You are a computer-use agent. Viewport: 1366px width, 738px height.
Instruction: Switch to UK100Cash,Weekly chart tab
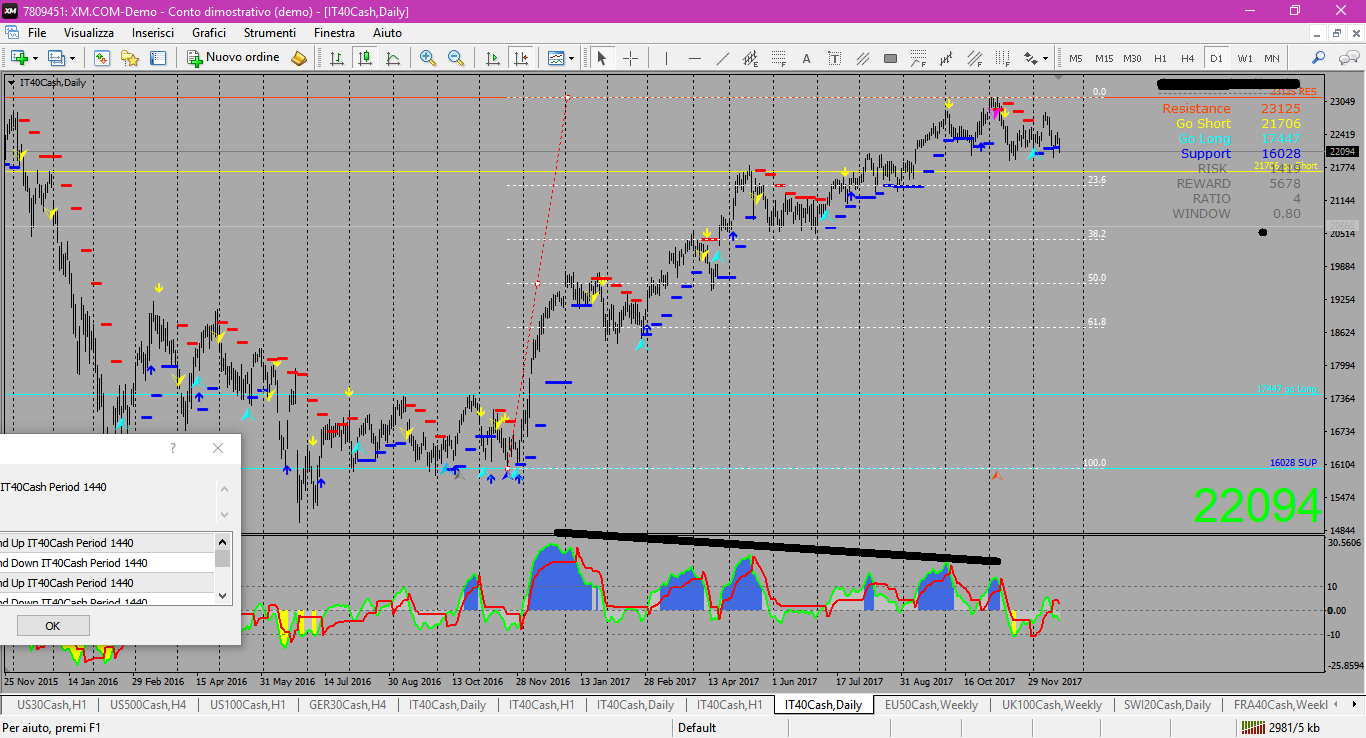[x=1051, y=705]
